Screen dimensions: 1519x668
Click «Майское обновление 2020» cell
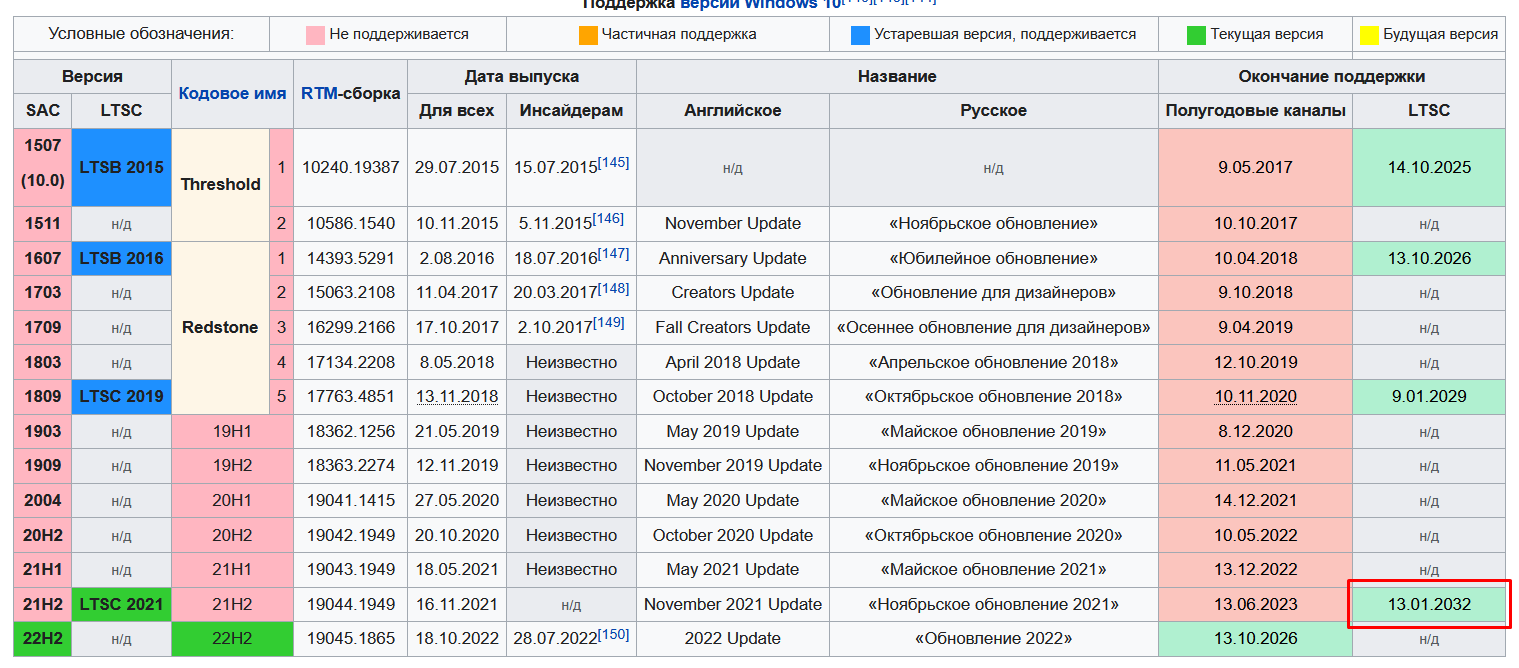point(993,500)
